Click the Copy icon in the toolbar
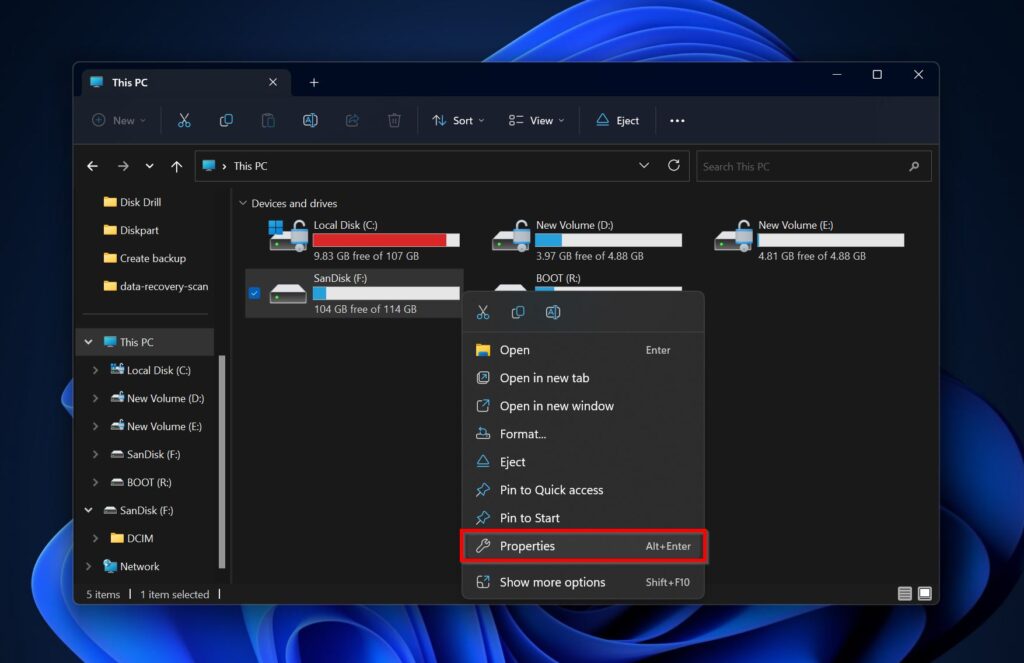Image resolution: width=1024 pixels, height=663 pixels. pos(226,120)
